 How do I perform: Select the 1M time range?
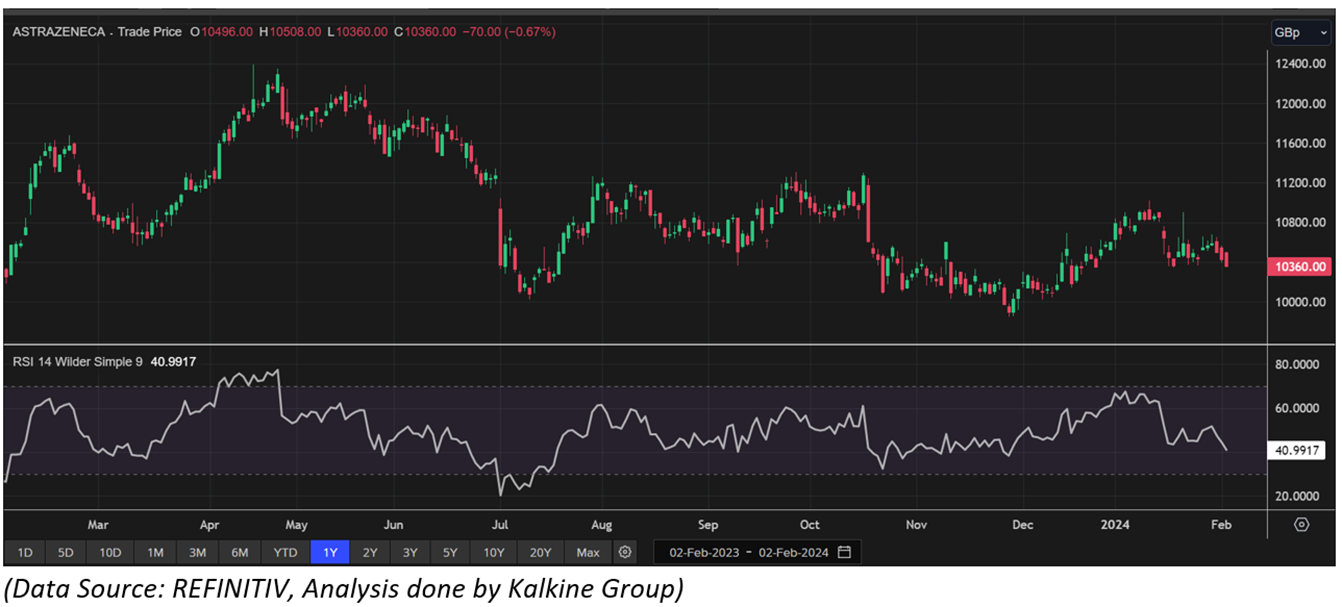[x=155, y=552]
